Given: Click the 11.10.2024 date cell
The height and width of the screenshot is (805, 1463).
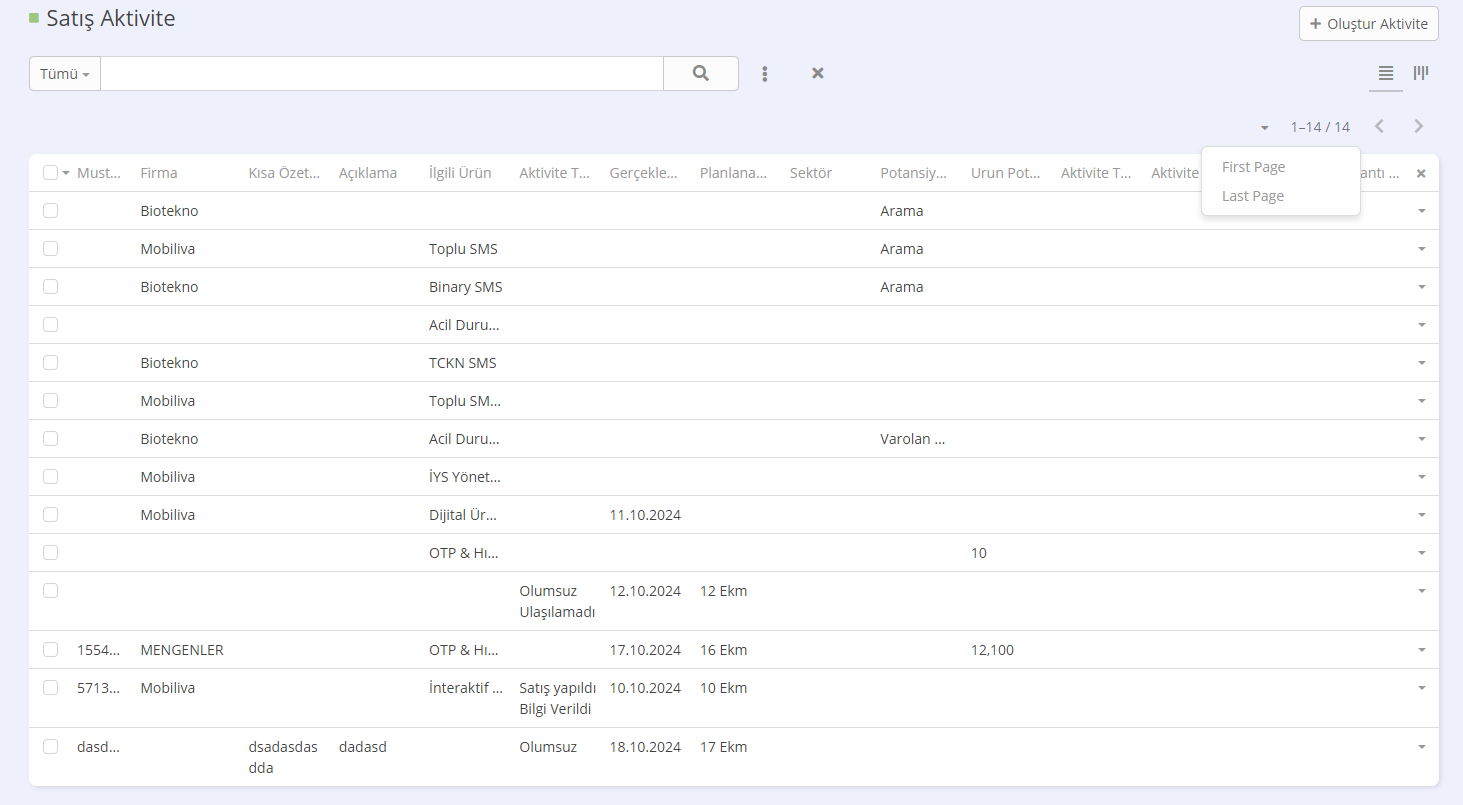Looking at the screenshot, I should (645, 515).
